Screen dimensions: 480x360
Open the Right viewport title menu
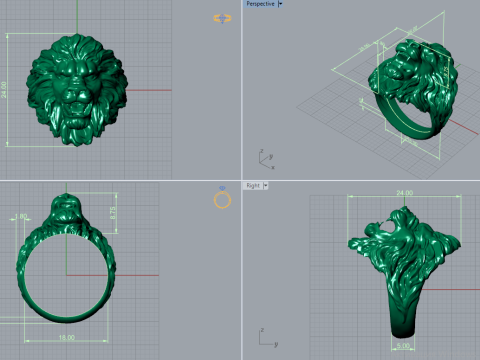(253, 186)
